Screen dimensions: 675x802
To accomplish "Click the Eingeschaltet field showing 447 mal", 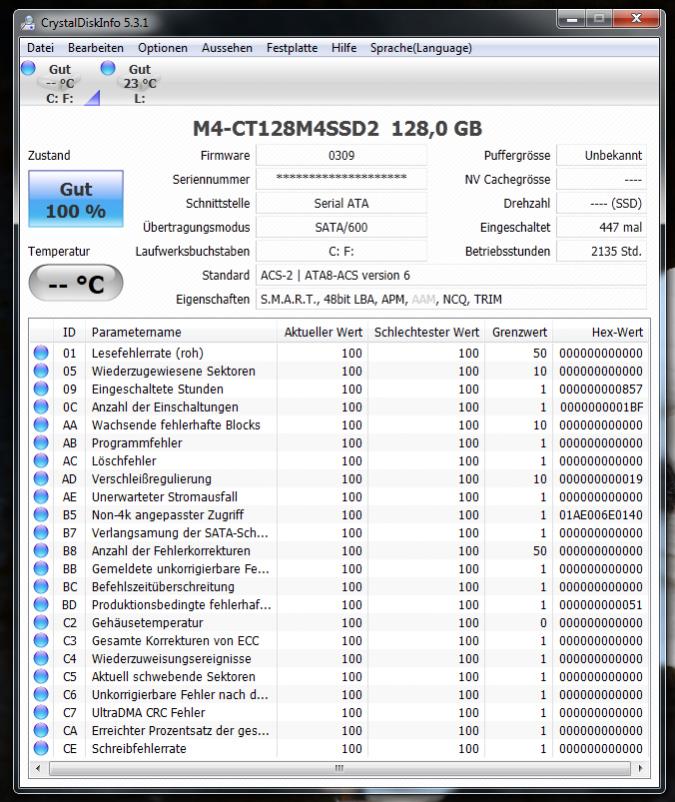I will (x=601, y=227).
